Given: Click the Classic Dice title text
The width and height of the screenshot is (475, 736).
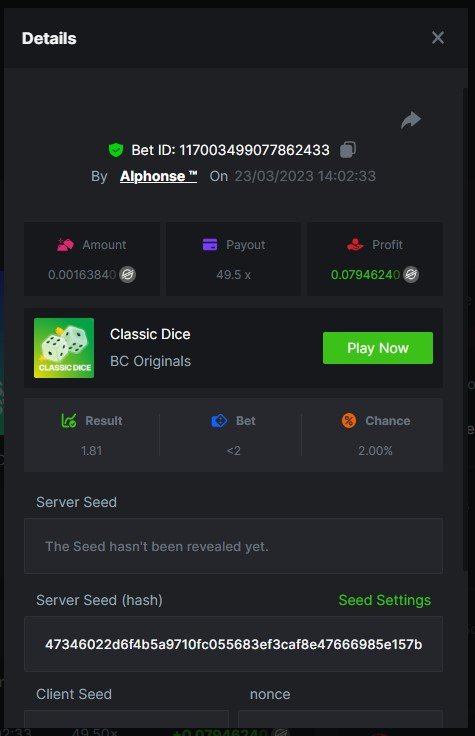Looking at the screenshot, I should pos(150,334).
